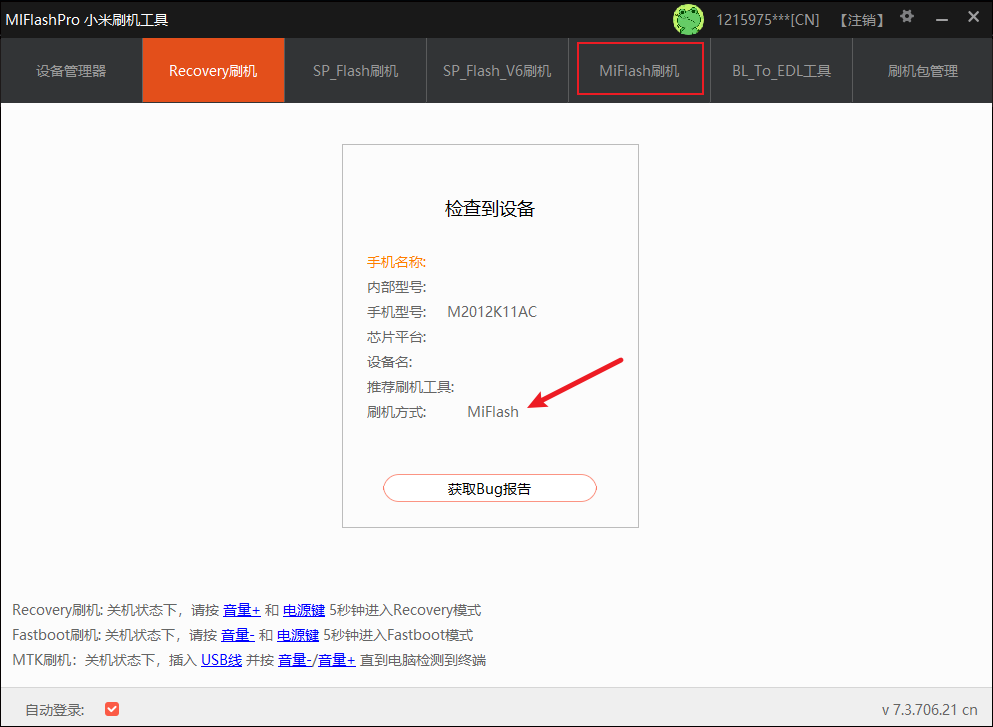993x727 pixels.
Task: Open the MiFlash刷机 tab
Action: pyautogui.click(x=640, y=70)
